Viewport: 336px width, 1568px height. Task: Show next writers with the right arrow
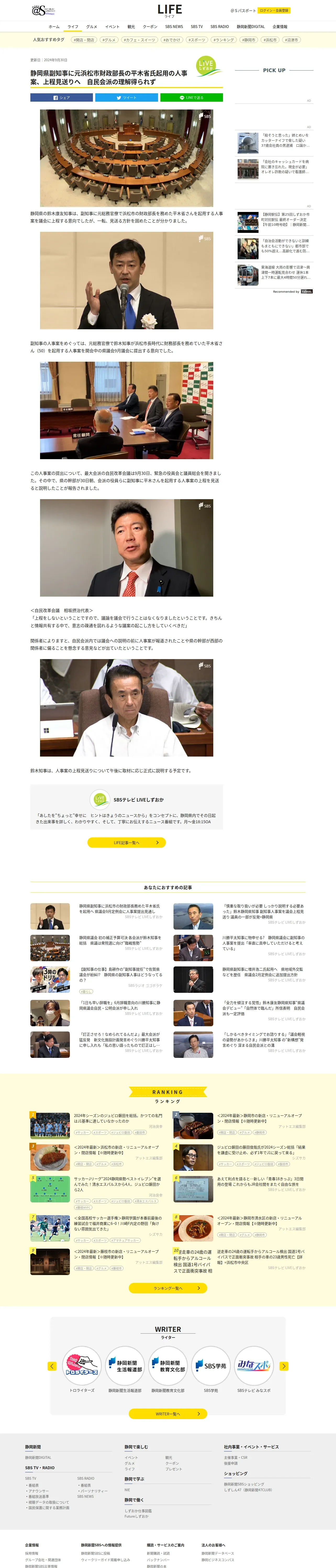pyautogui.click(x=284, y=1366)
